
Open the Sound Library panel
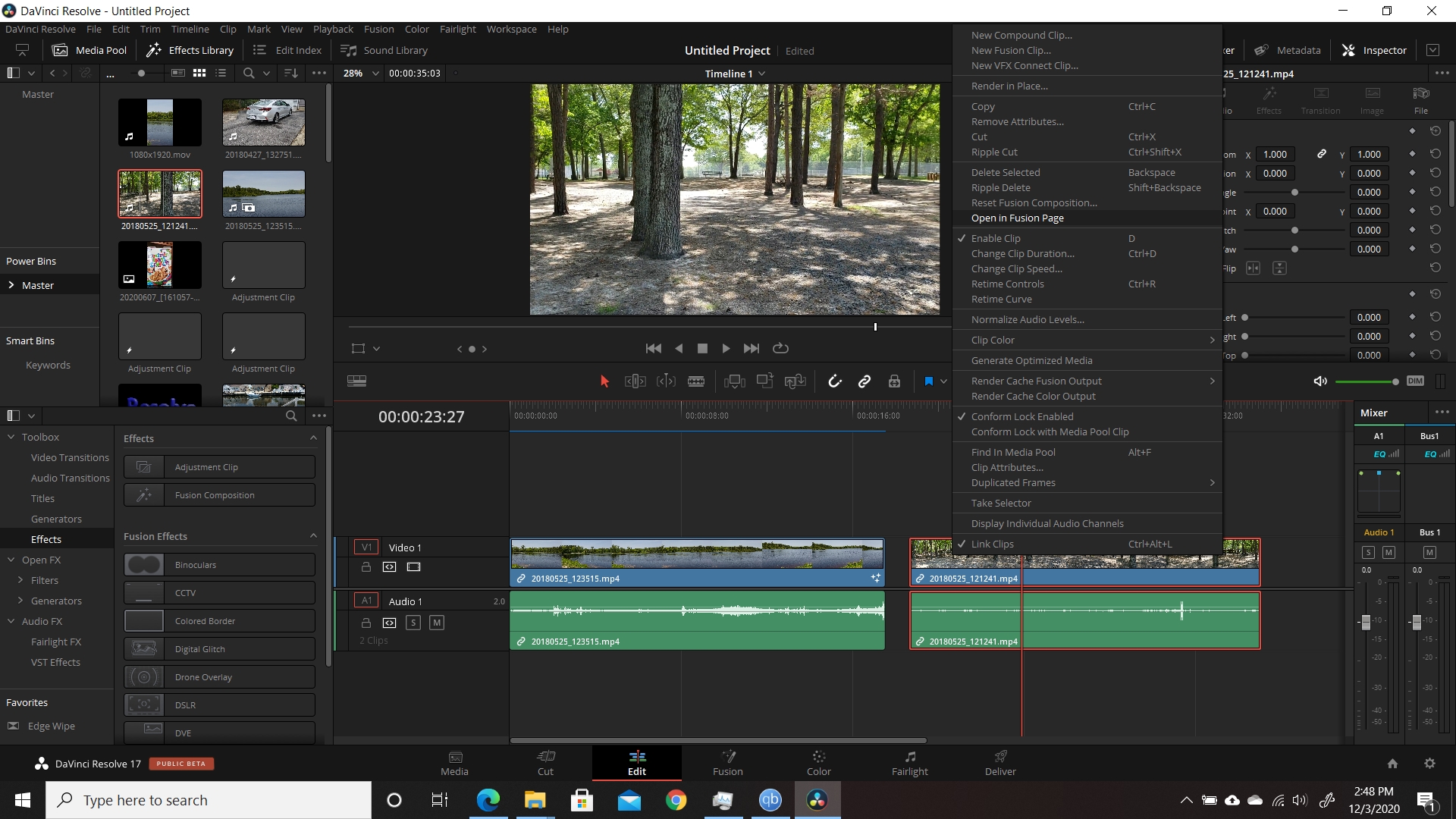[x=384, y=50]
